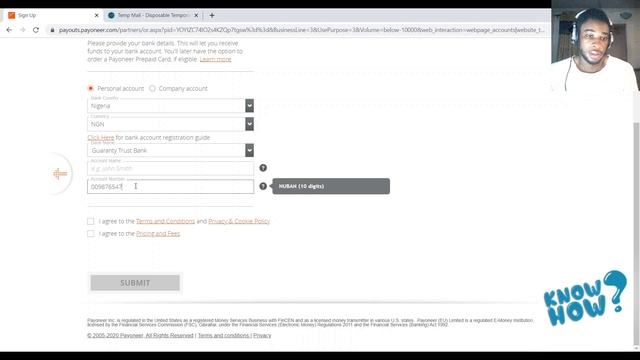Click the Account Number input field
The image size is (640, 360).
170,187
